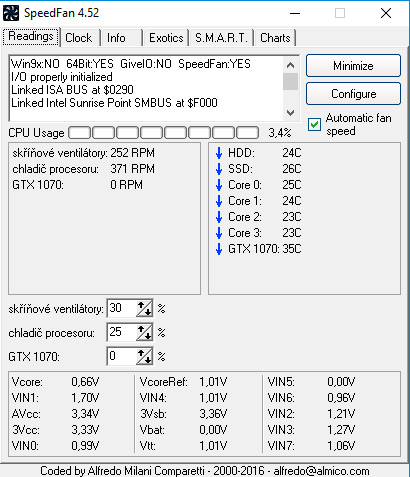Select the log line 'Linked ISA BUS at $0290'
The width and height of the screenshot is (410, 477).
(72, 90)
